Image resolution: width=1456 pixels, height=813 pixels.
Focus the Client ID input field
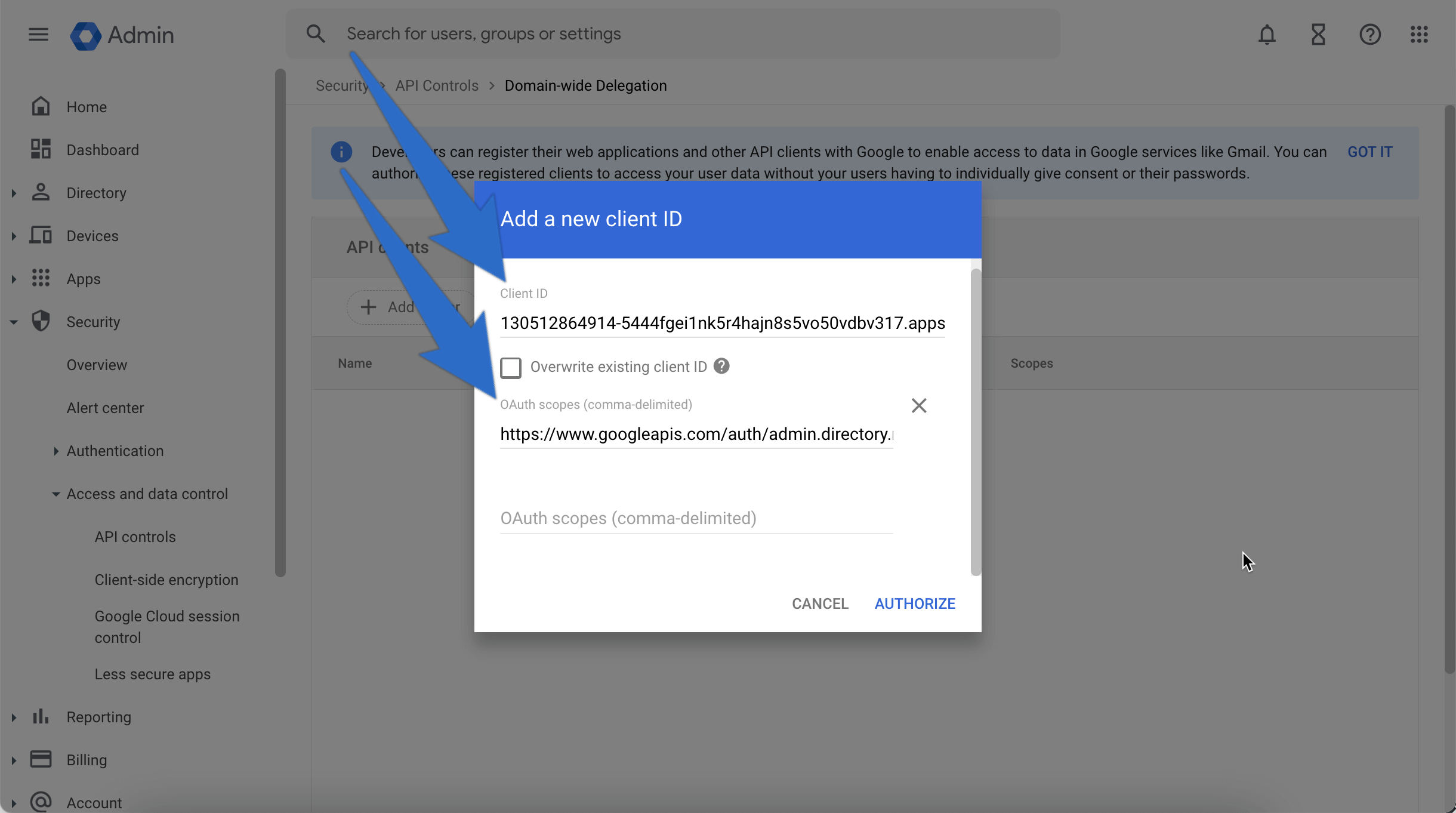click(x=722, y=323)
